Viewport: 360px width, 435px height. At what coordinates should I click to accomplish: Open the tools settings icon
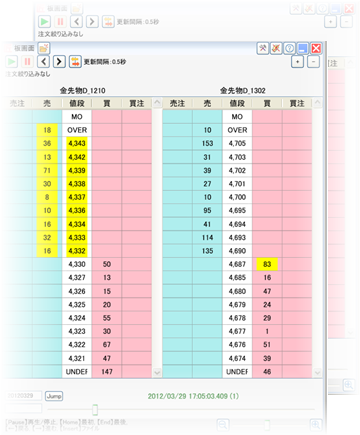263,49
